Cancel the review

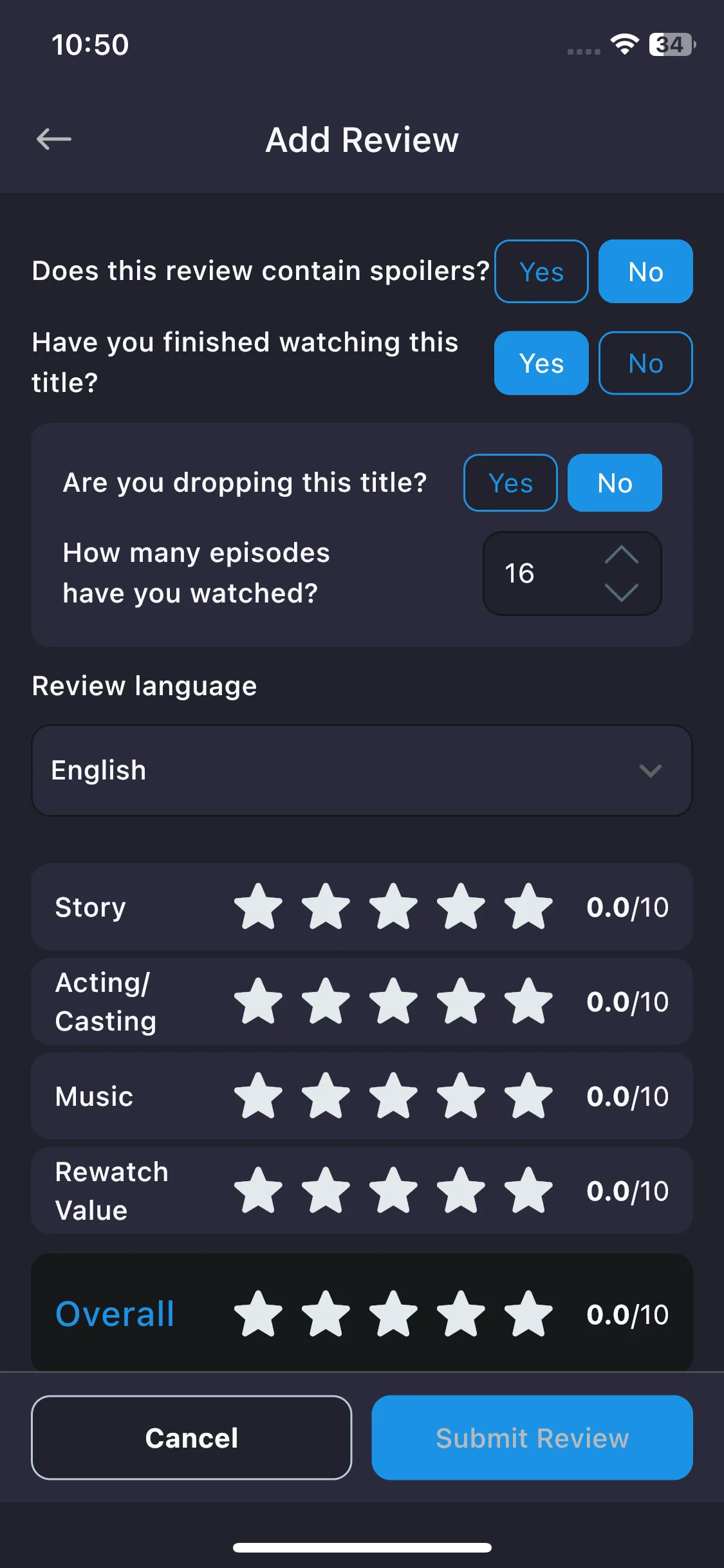point(192,1437)
